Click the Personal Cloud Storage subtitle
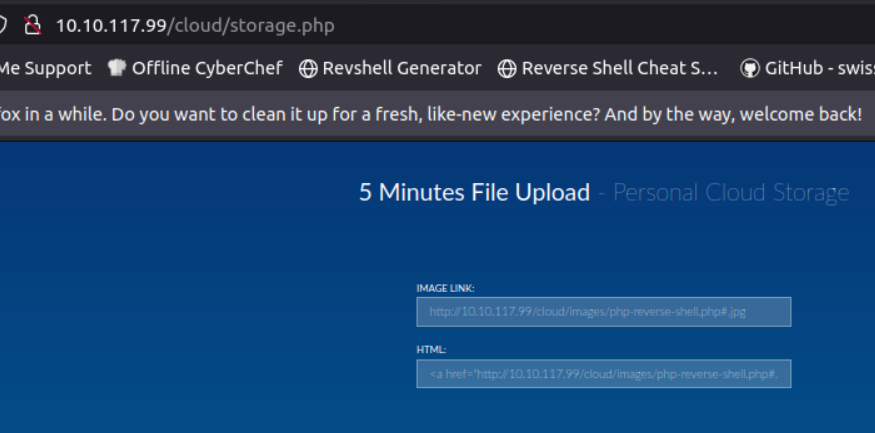The image size is (875, 433). [x=730, y=192]
